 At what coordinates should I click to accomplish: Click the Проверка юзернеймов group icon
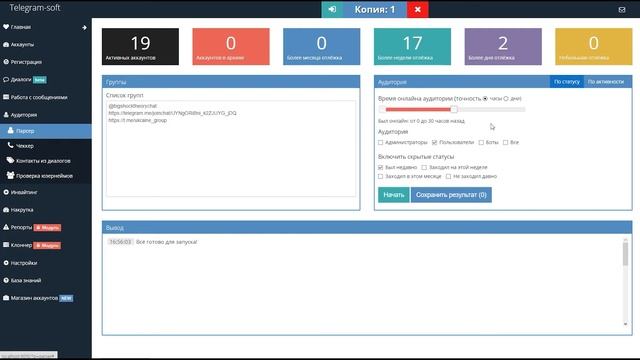11,176
